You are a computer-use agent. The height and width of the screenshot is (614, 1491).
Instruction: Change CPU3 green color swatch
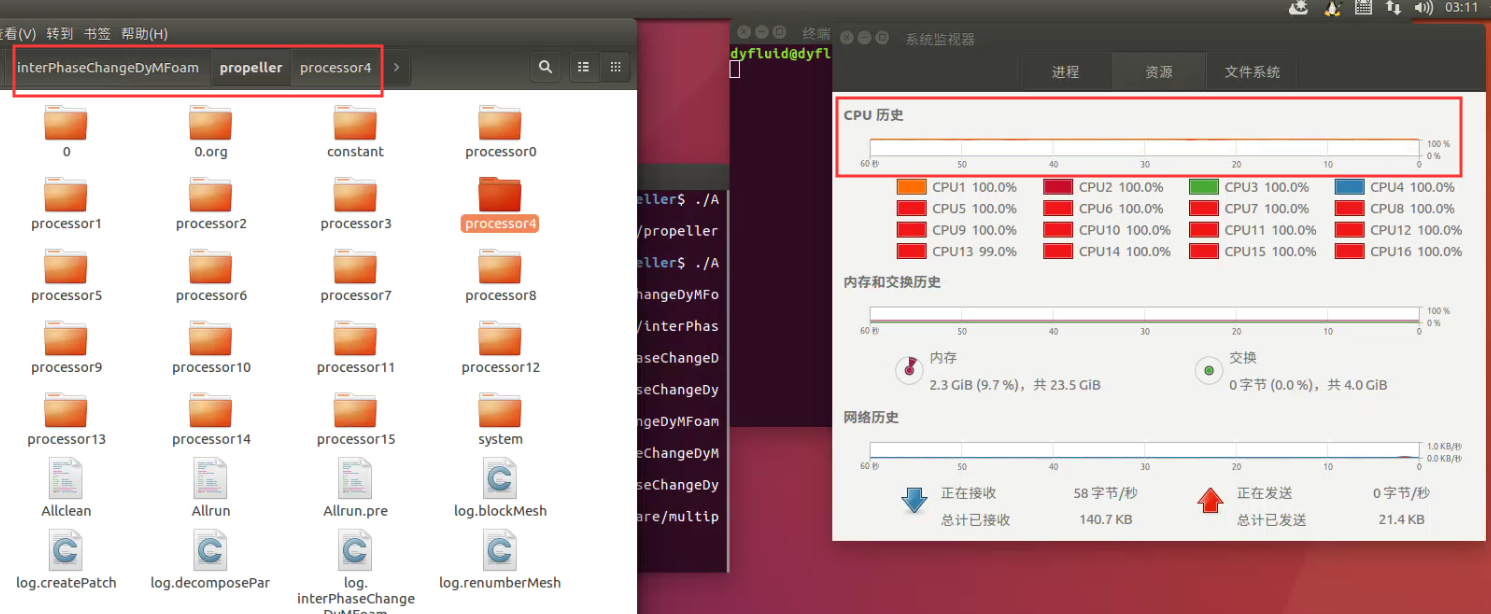(x=1204, y=187)
